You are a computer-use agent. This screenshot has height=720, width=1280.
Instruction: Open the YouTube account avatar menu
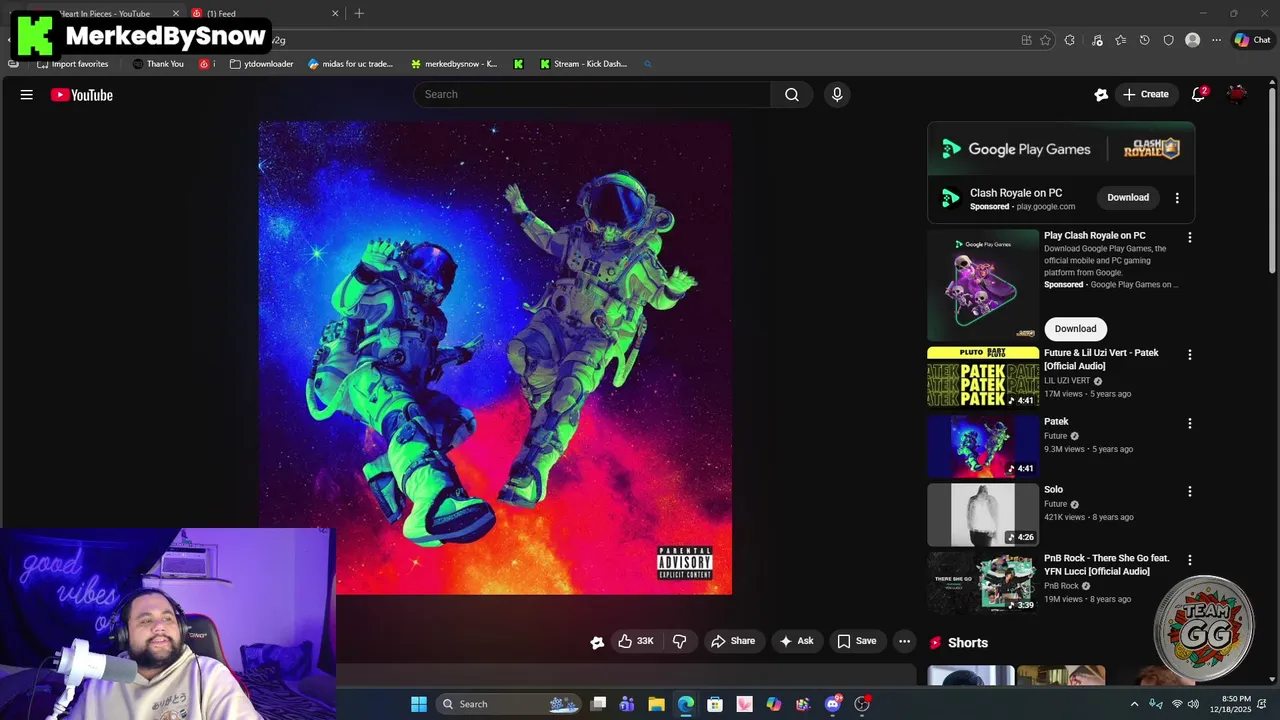(x=1237, y=95)
